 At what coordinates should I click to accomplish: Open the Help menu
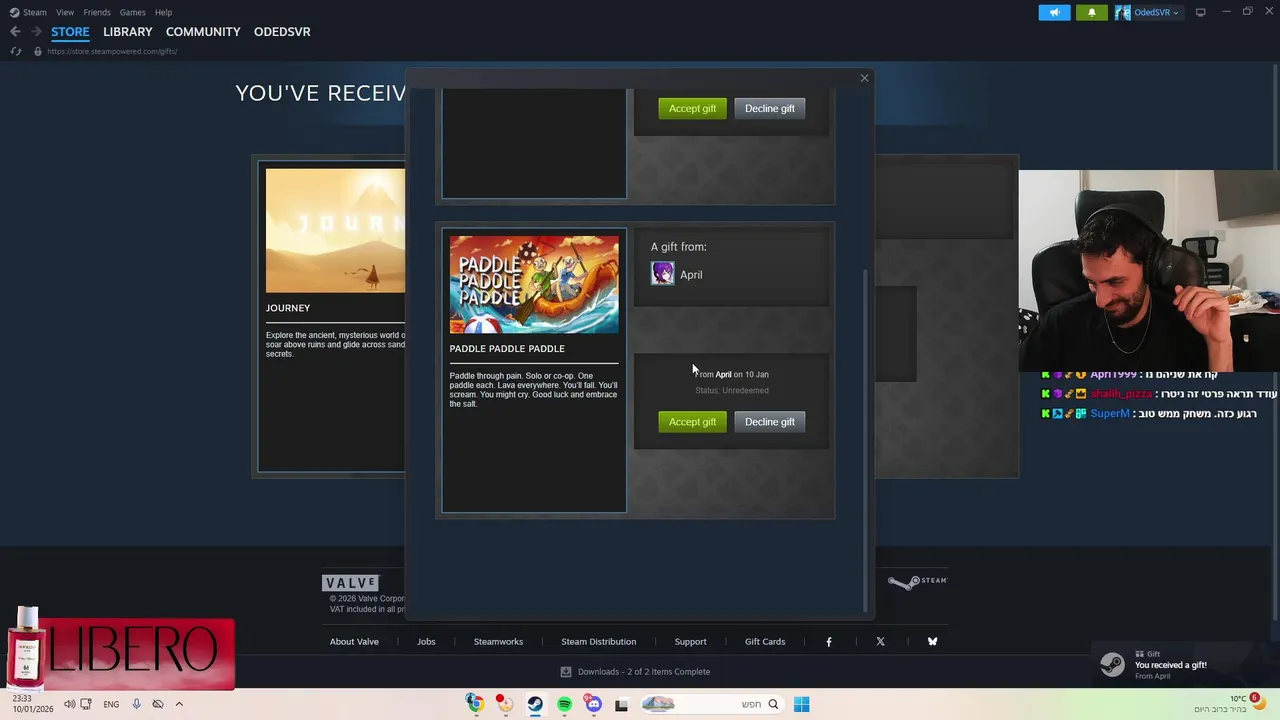tap(163, 12)
